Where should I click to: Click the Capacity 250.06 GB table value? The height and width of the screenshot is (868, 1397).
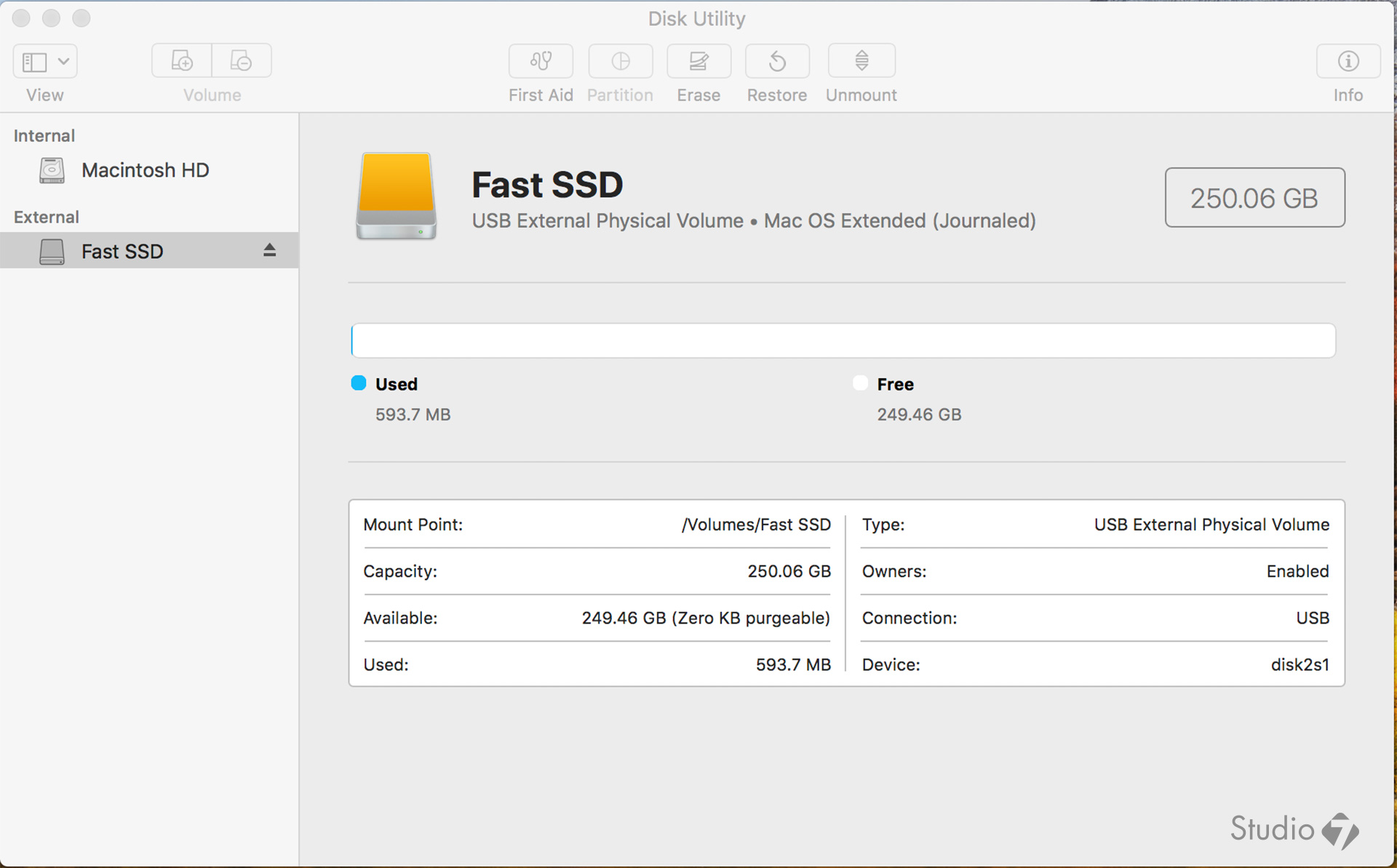click(789, 572)
